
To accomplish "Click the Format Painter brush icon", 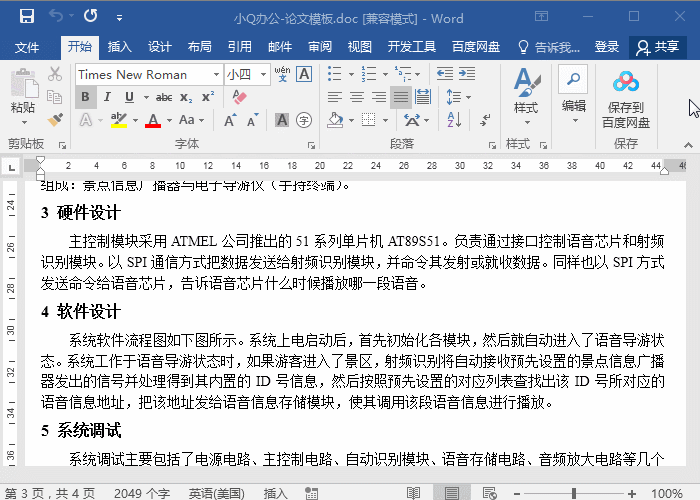I will click(56, 120).
